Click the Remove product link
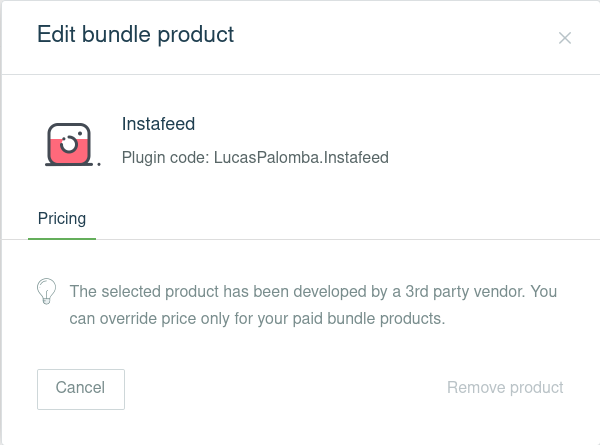 point(505,387)
